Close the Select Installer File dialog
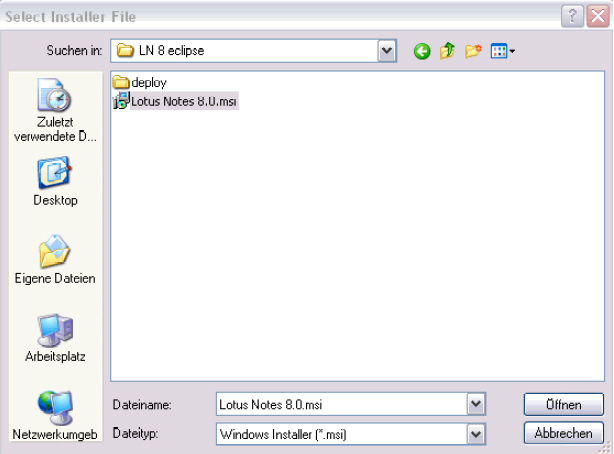 click(x=597, y=16)
